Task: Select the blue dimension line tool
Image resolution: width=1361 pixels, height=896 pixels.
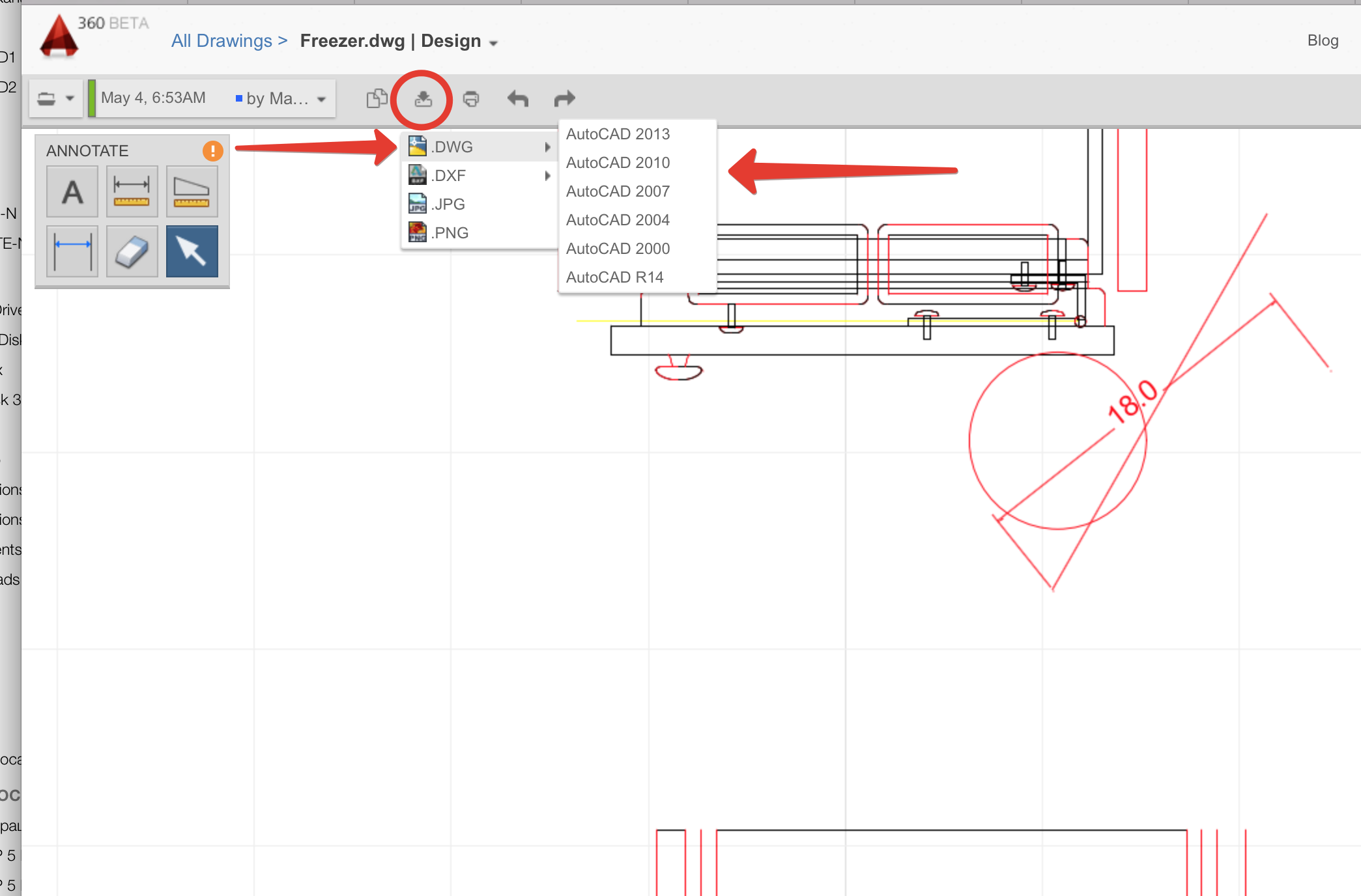Action: (72, 251)
